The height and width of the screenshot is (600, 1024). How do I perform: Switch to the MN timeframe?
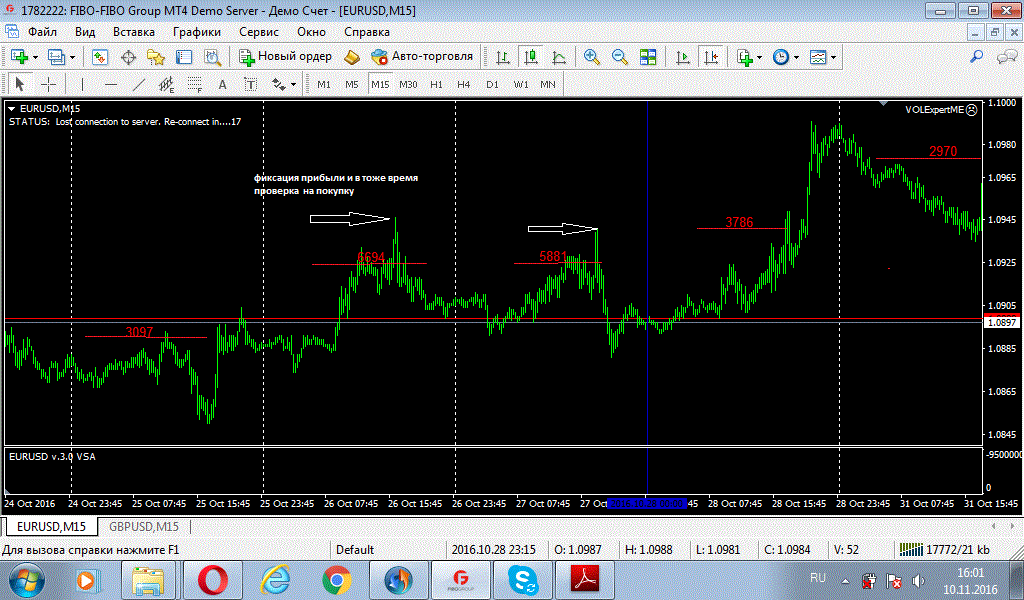[x=548, y=84]
